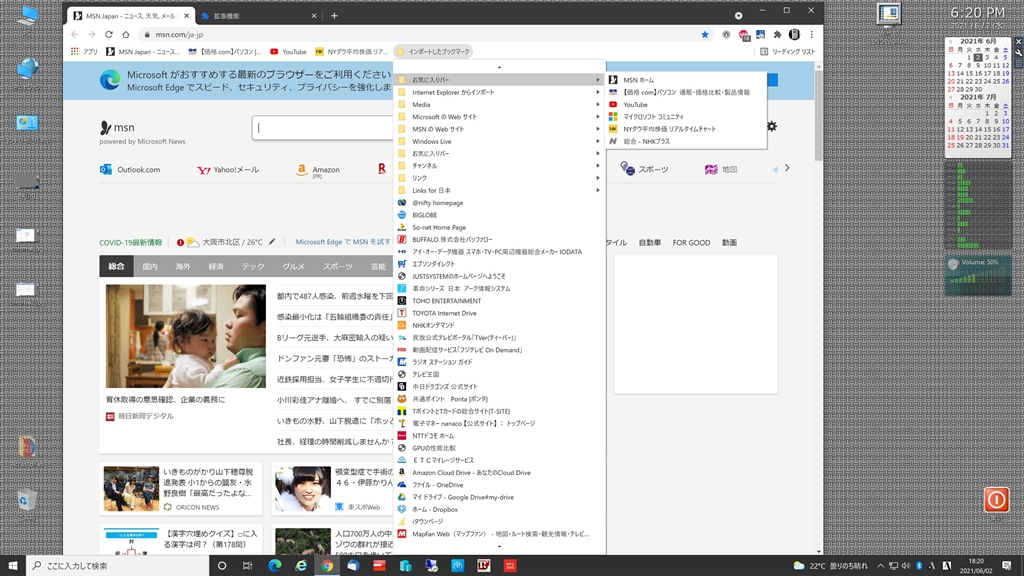Expand the リンク bookmark folder
Screen dimensions: 1024x576
[x=498, y=178]
